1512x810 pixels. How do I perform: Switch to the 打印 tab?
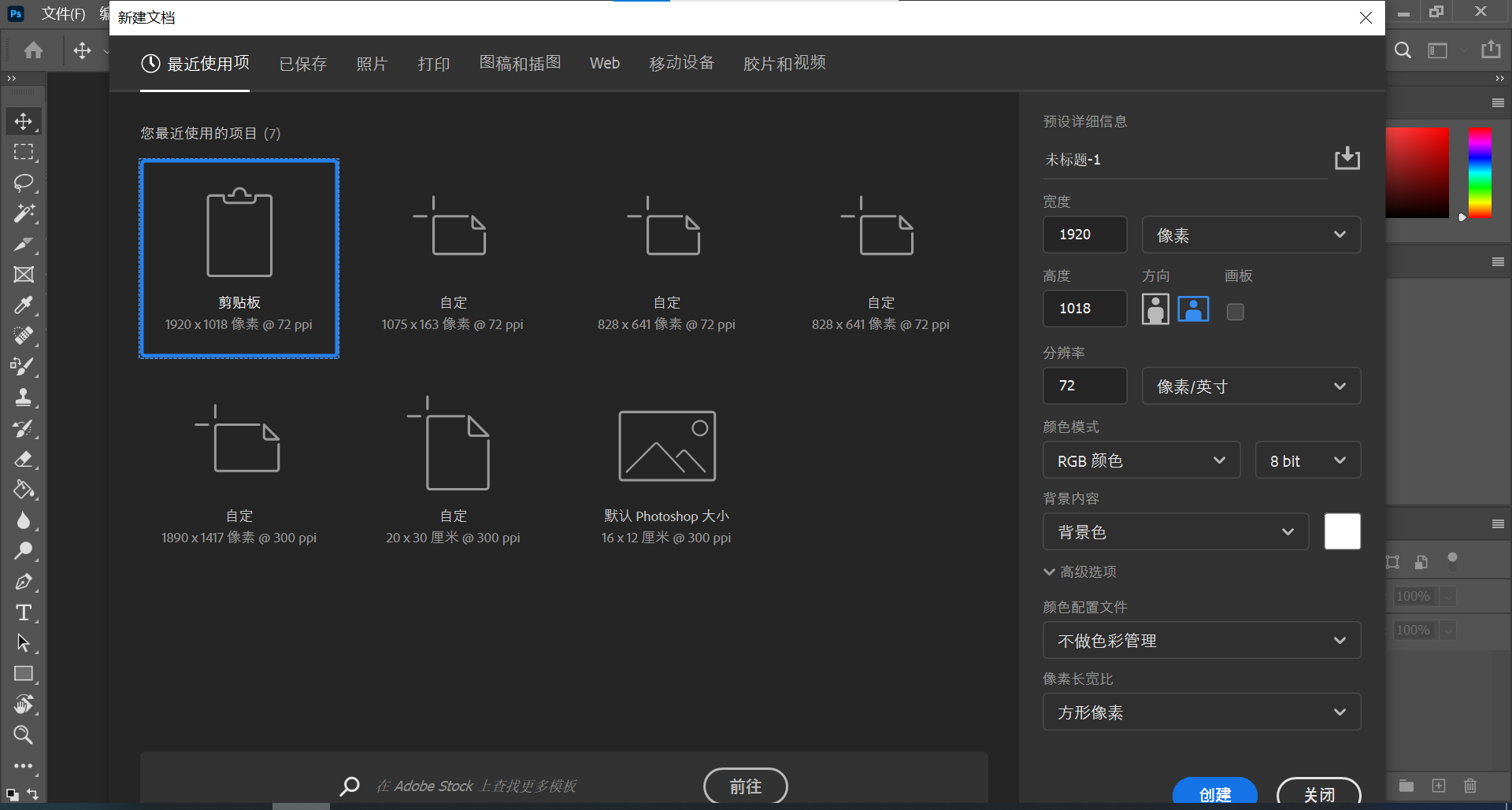(434, 63)
